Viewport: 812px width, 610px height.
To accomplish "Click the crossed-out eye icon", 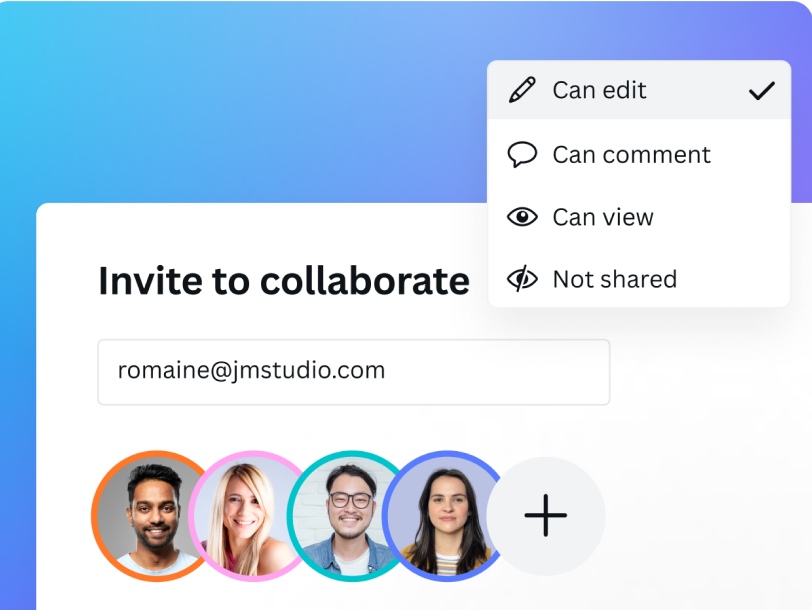I will tap(522, 279).
